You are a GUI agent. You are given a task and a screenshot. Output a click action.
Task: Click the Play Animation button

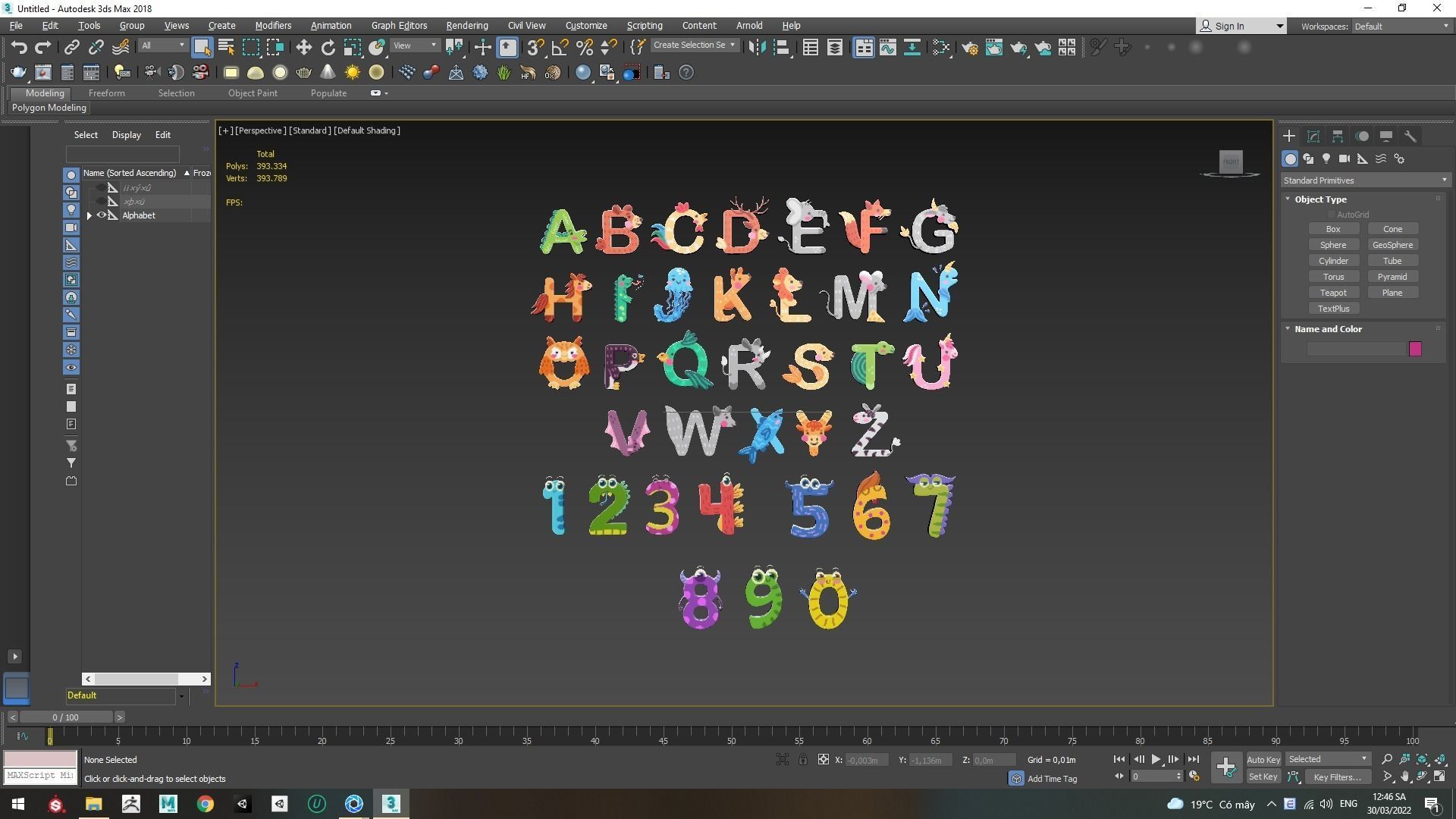pos(1156,759)
